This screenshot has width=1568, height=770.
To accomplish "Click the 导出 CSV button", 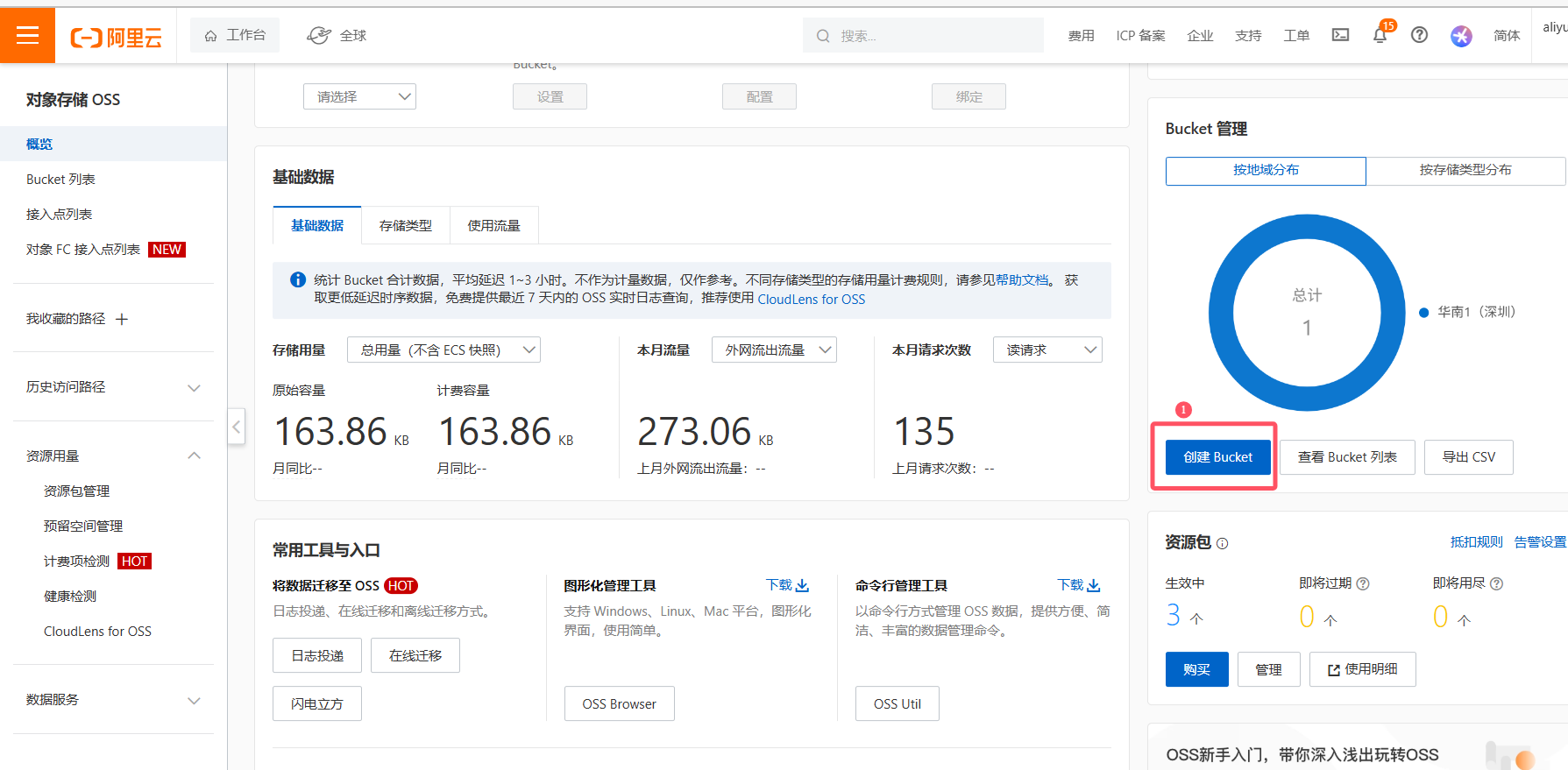I will click(1469, 457).
